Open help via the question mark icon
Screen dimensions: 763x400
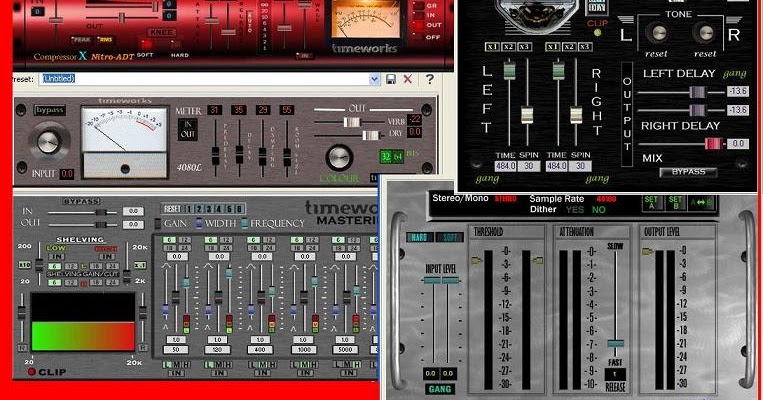click(x=430, y=79)
